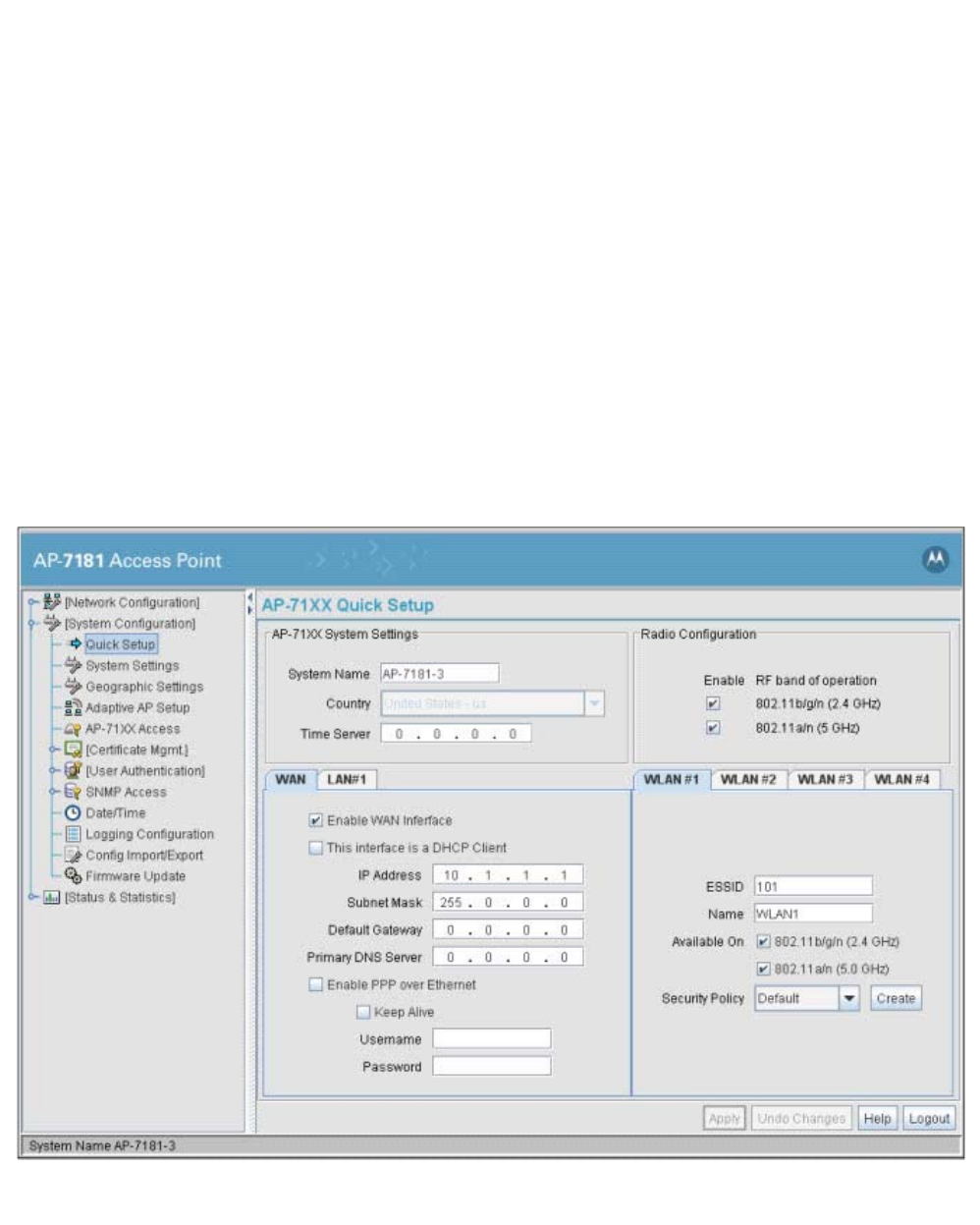Viewport: 980px width, 1225px height.
Task: Click the Config Import/Export icon
Action: pos(73,855)
